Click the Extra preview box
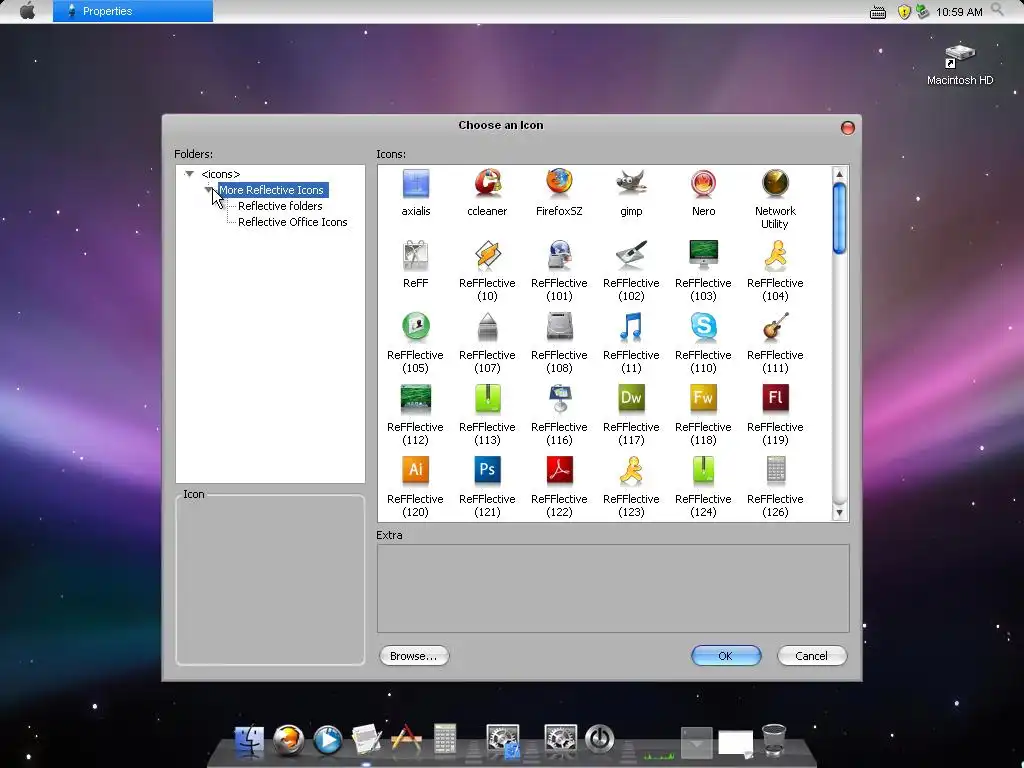 613,588
